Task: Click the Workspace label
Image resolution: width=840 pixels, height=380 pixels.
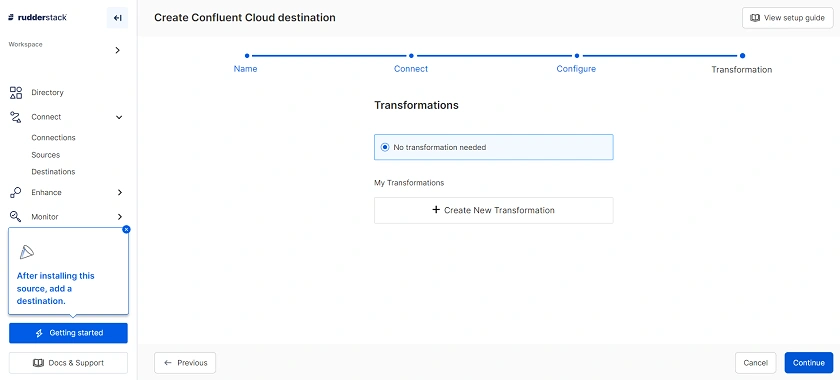Action: click(x=25, y=44)
